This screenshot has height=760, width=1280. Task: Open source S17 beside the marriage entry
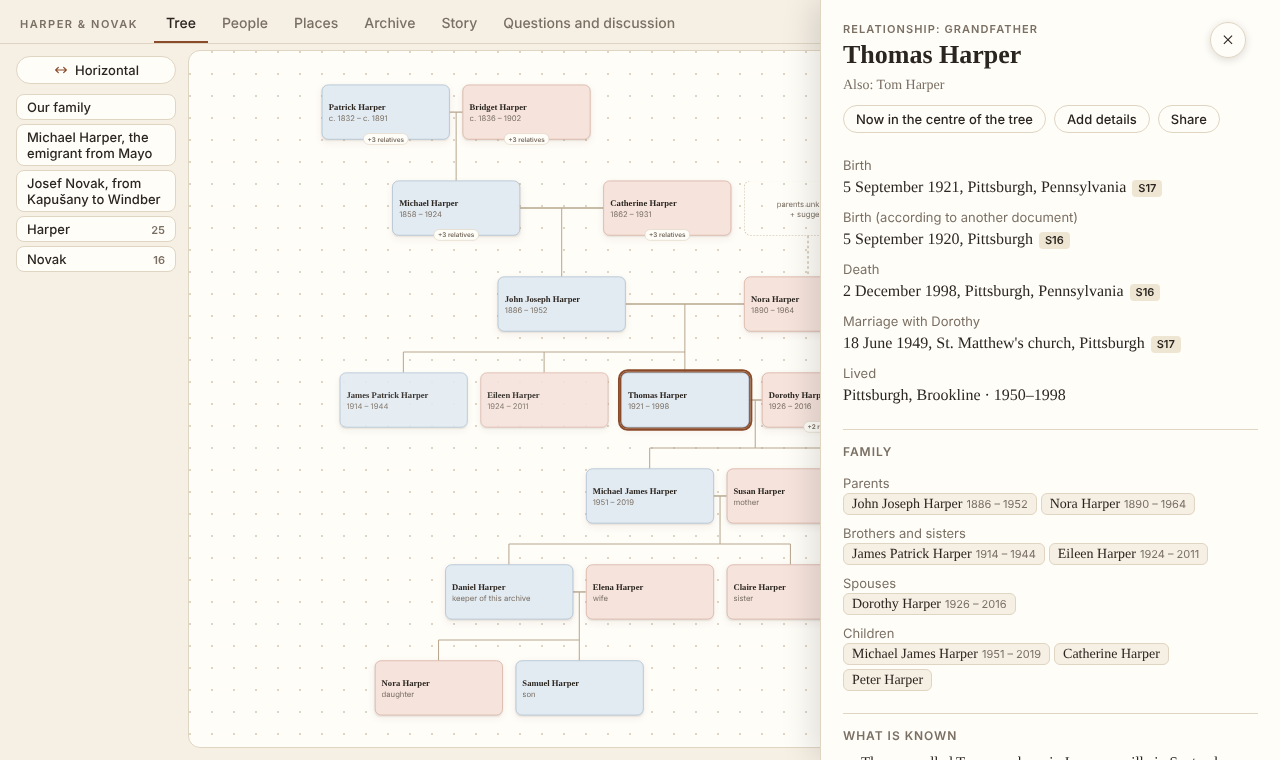pos(1166,344)
